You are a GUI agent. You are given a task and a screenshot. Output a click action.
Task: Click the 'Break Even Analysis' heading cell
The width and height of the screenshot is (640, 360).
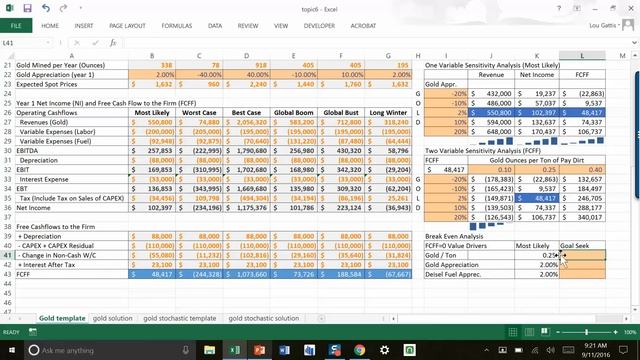[x=454, y=236]
